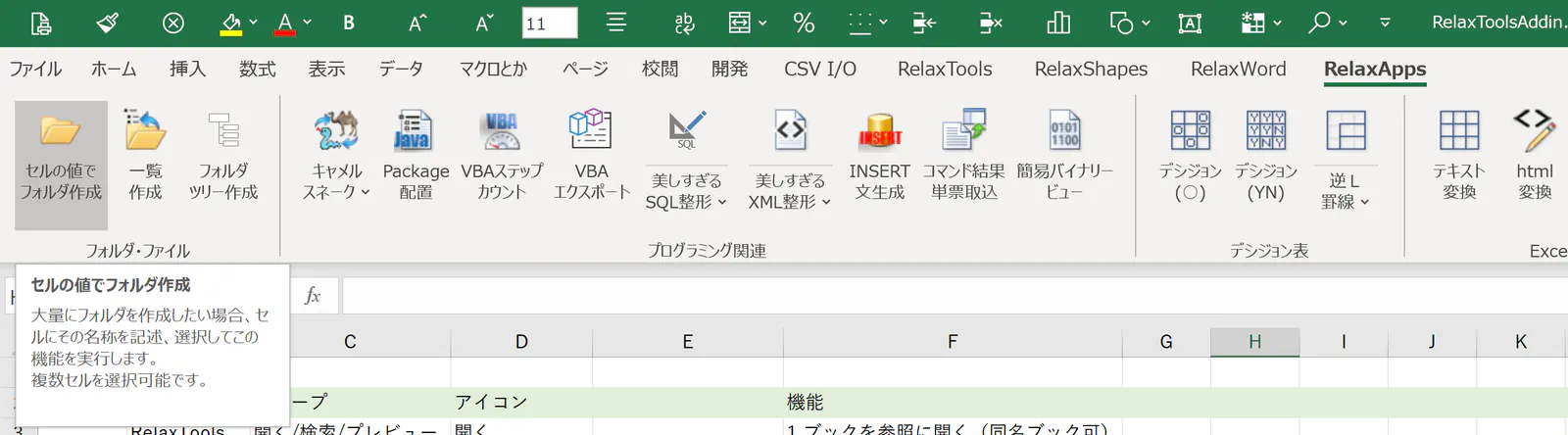Screen dimensions: 1568x435
Task: Toggle bold formatting
Action: [x=349, y=23]
